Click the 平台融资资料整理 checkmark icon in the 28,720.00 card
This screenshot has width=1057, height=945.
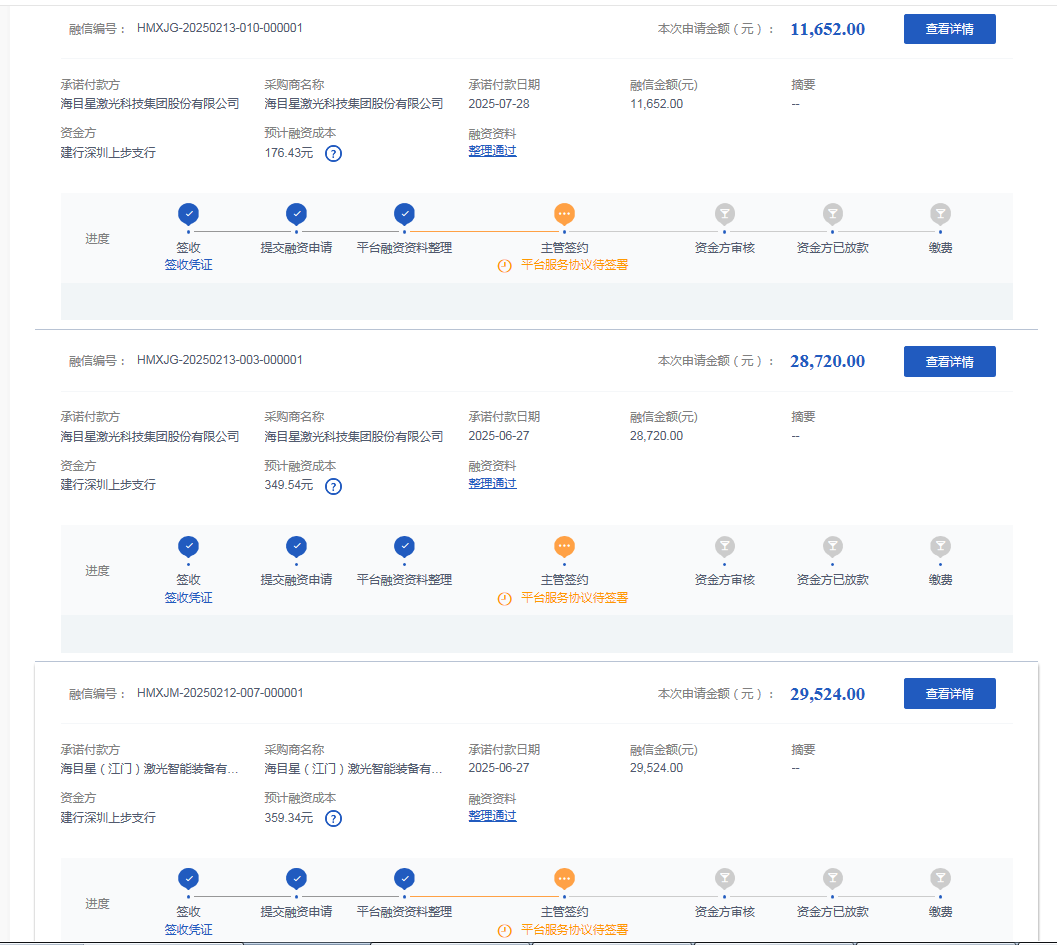404,546
